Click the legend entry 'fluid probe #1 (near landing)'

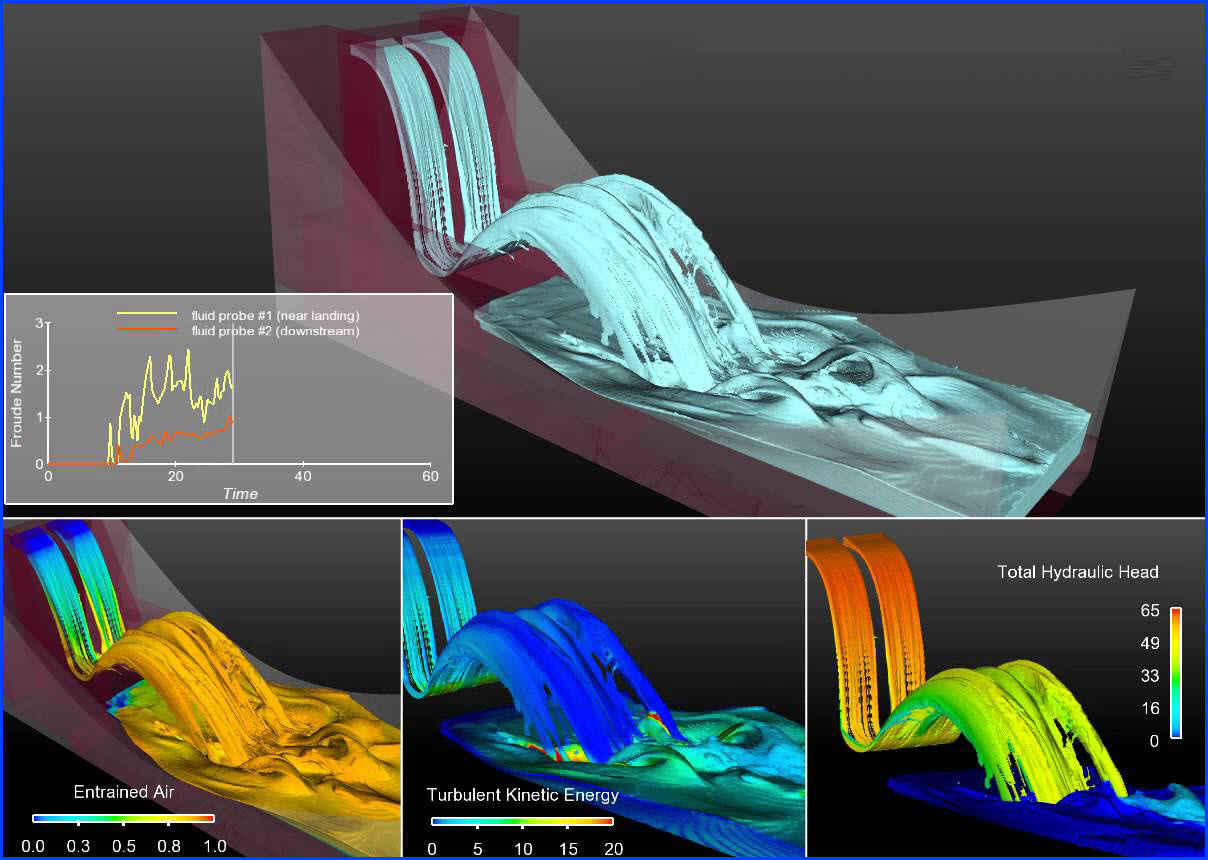[x=275, y=316]
